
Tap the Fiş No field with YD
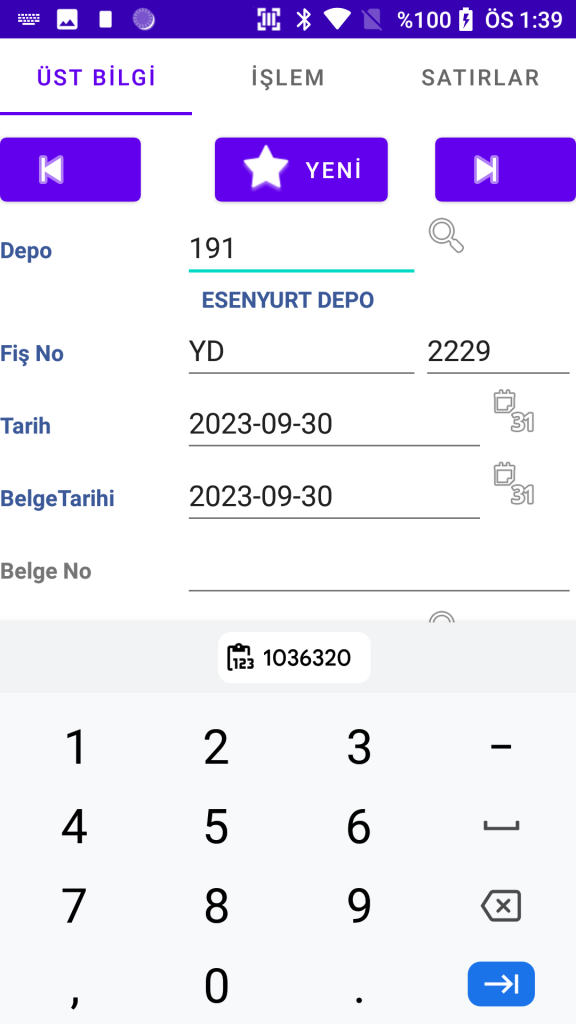pyautogui.click(x=301, y=353)
